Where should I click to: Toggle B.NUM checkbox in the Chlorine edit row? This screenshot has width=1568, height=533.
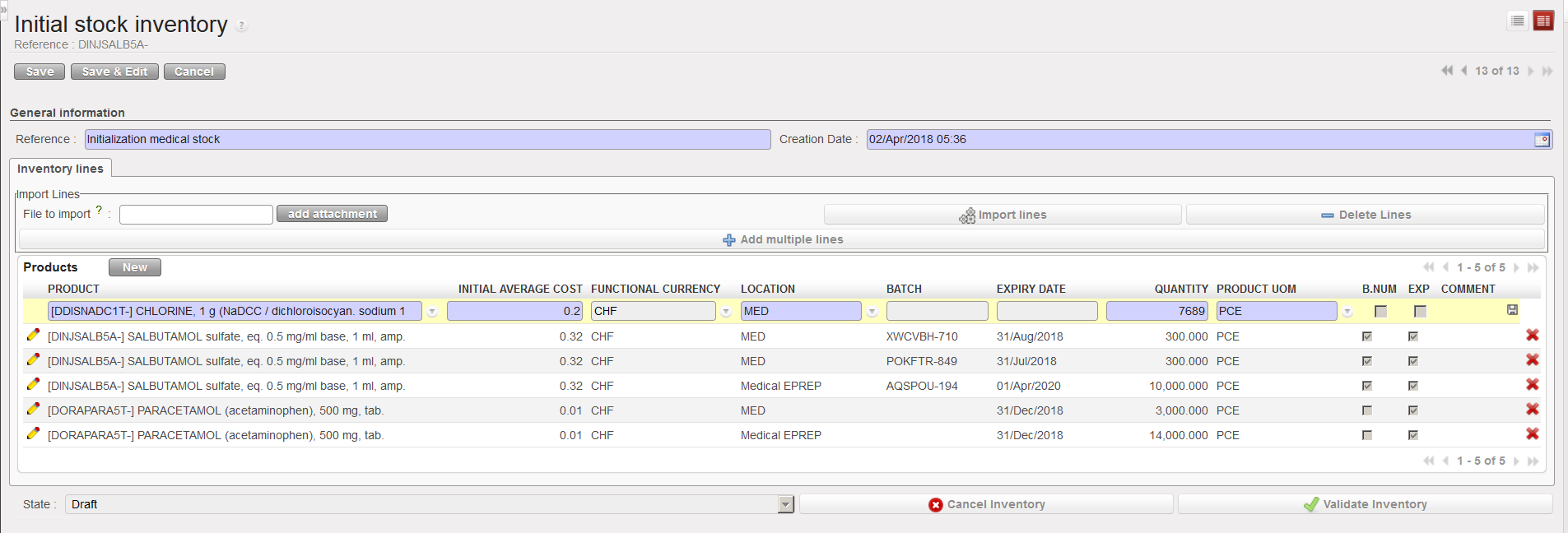(x=1380, y=312)
